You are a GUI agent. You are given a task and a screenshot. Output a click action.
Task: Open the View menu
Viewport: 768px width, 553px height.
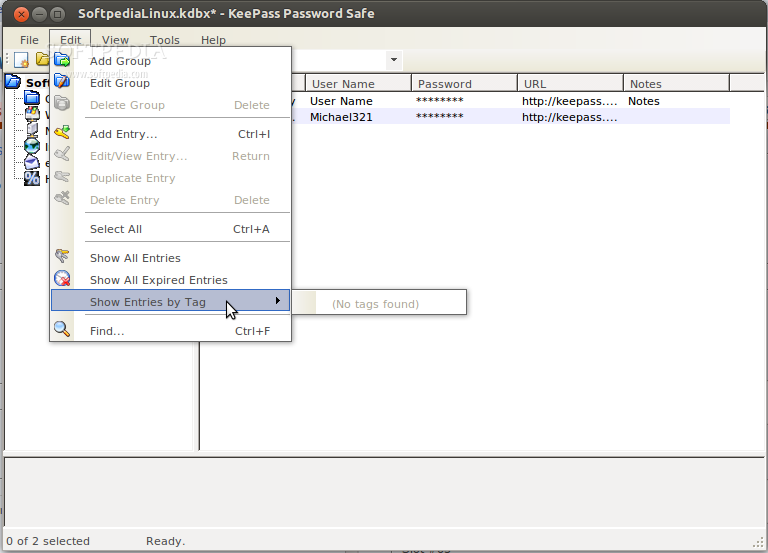[x=115, y=40]
